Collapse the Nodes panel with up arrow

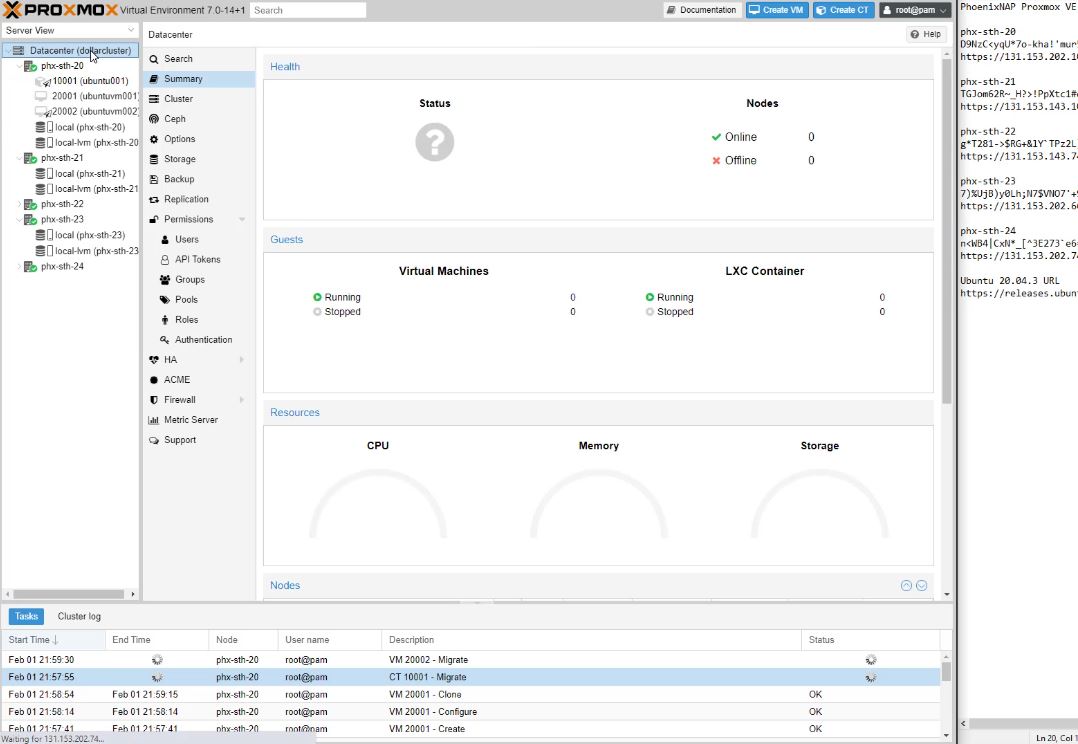pyautogui.click(x=906, y=586)
